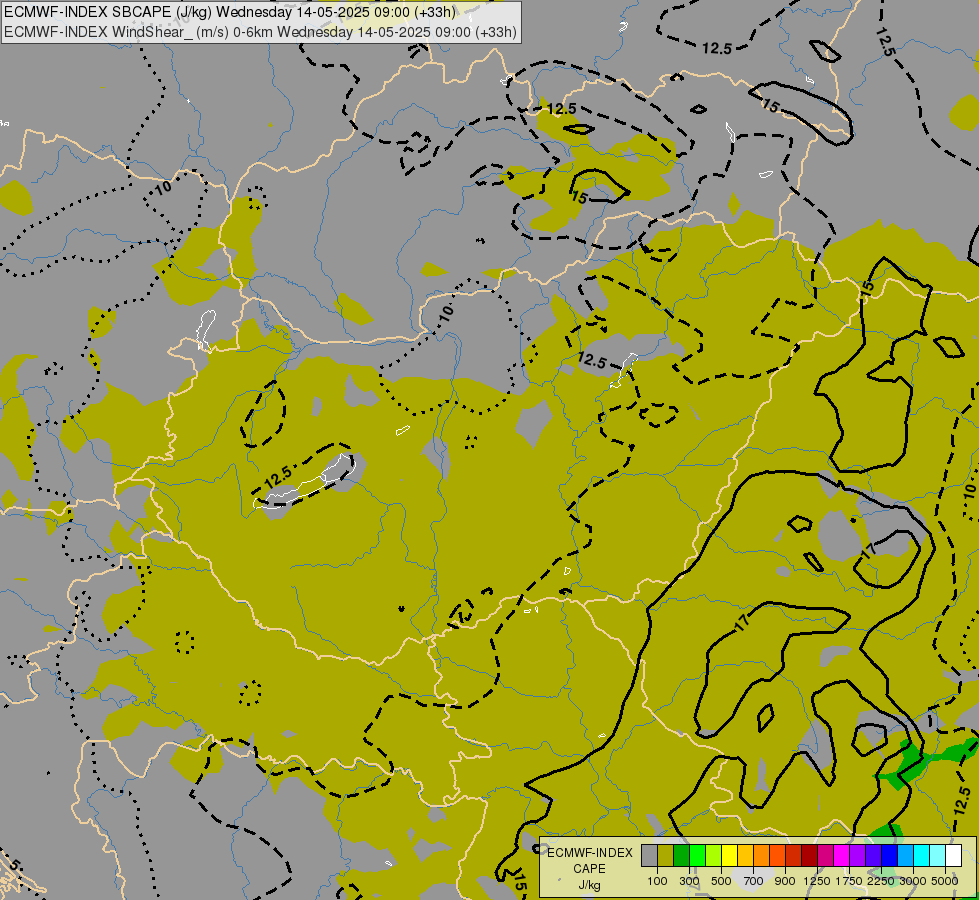Viewport: 979px width, 900px height.
Task: Select the dark maroon legend swatch
Action: [x=810, y=856]
